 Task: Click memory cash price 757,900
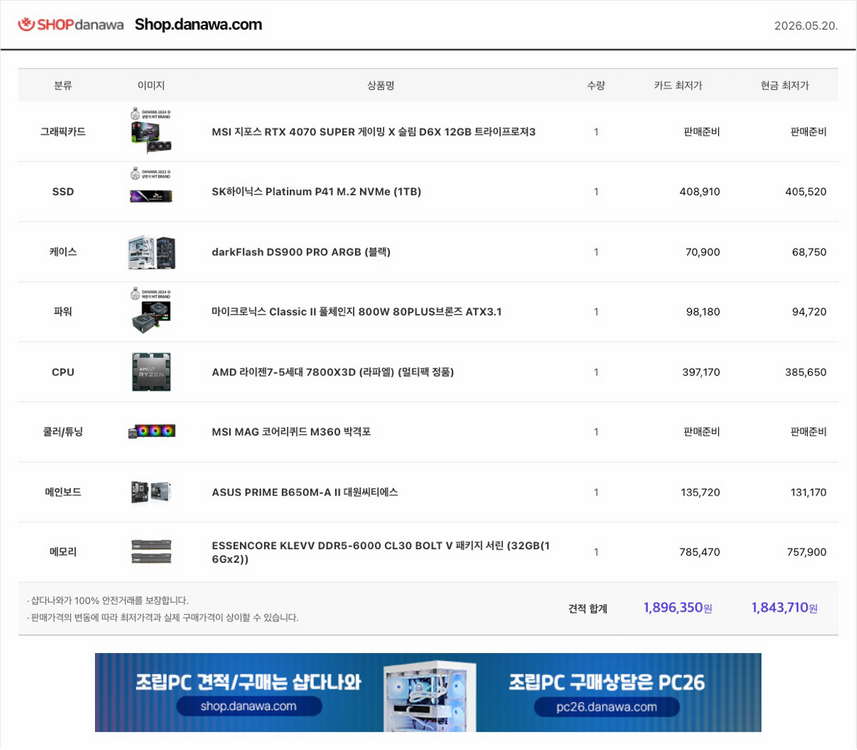point(807,552)
